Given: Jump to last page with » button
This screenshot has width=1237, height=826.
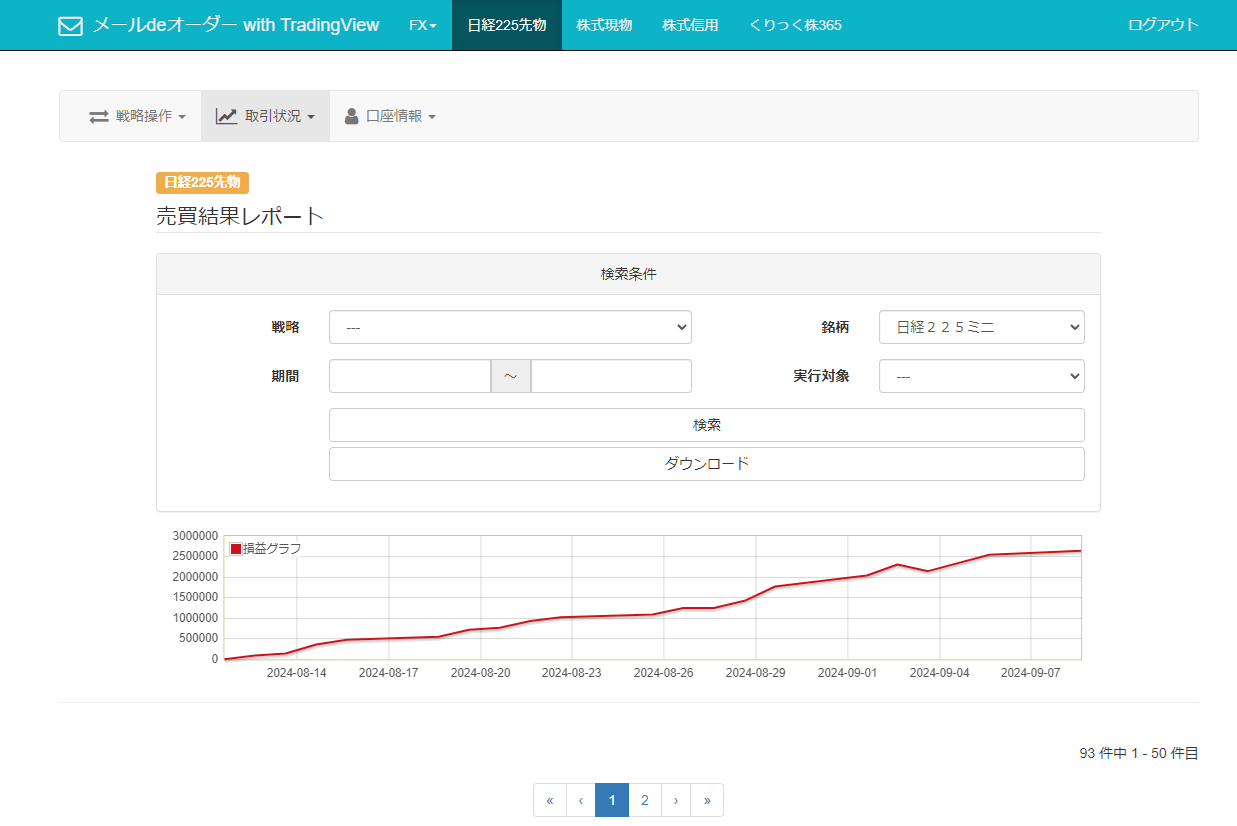Looking at the screenshot, I should (x=707, y=800).
